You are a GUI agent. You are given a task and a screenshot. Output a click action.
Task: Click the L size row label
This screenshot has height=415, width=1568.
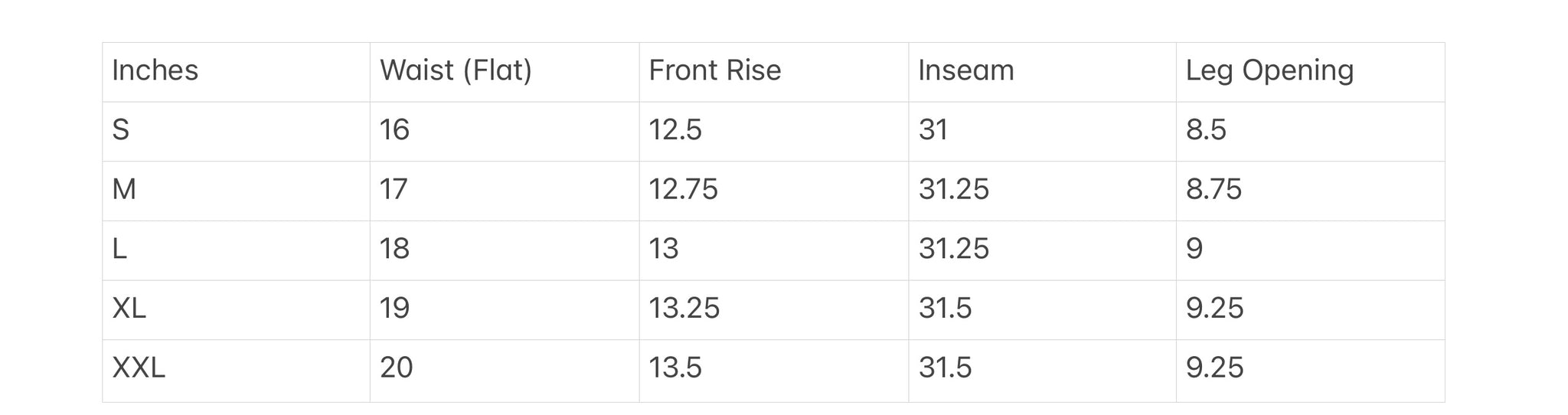pyautogui.click(x=119, y=249)
